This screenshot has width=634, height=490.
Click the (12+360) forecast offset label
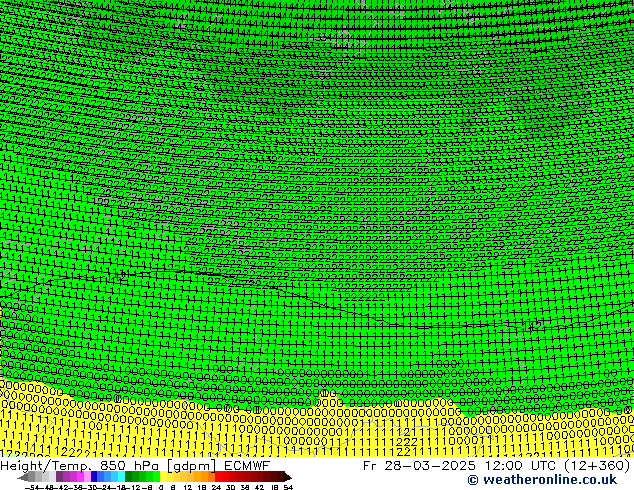pos(591,465)
